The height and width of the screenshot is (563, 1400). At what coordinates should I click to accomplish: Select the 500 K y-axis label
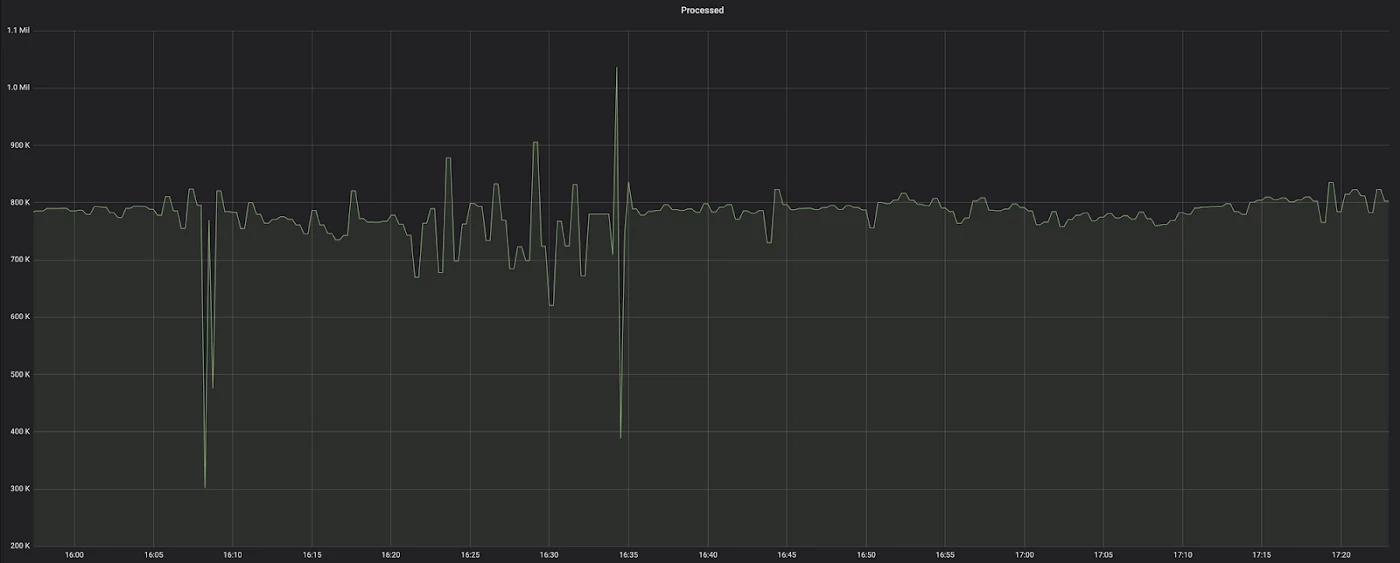[x=20, y=374]
